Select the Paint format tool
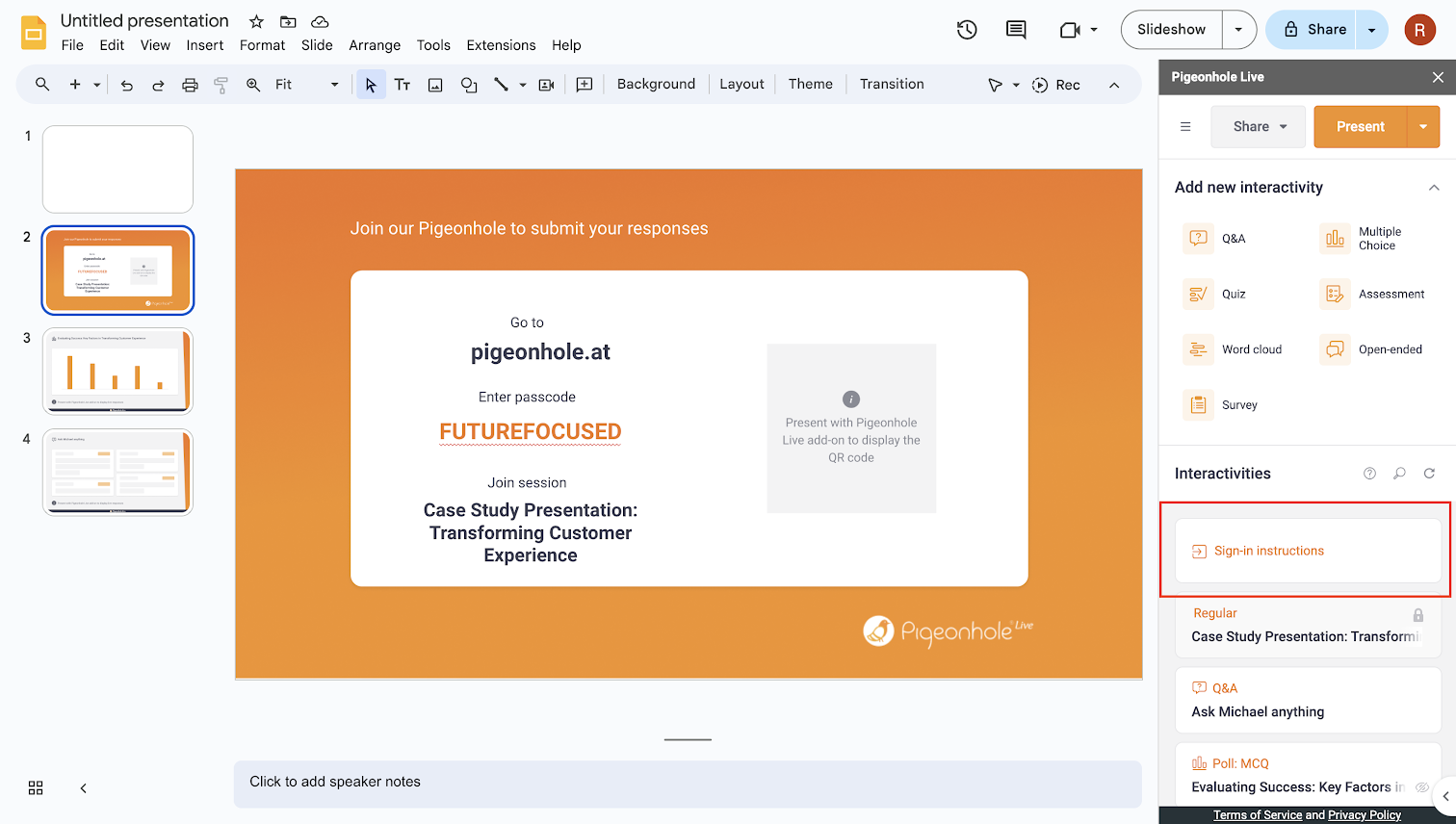The height and width of the screenshot is (824, 1456). (221, 85)
